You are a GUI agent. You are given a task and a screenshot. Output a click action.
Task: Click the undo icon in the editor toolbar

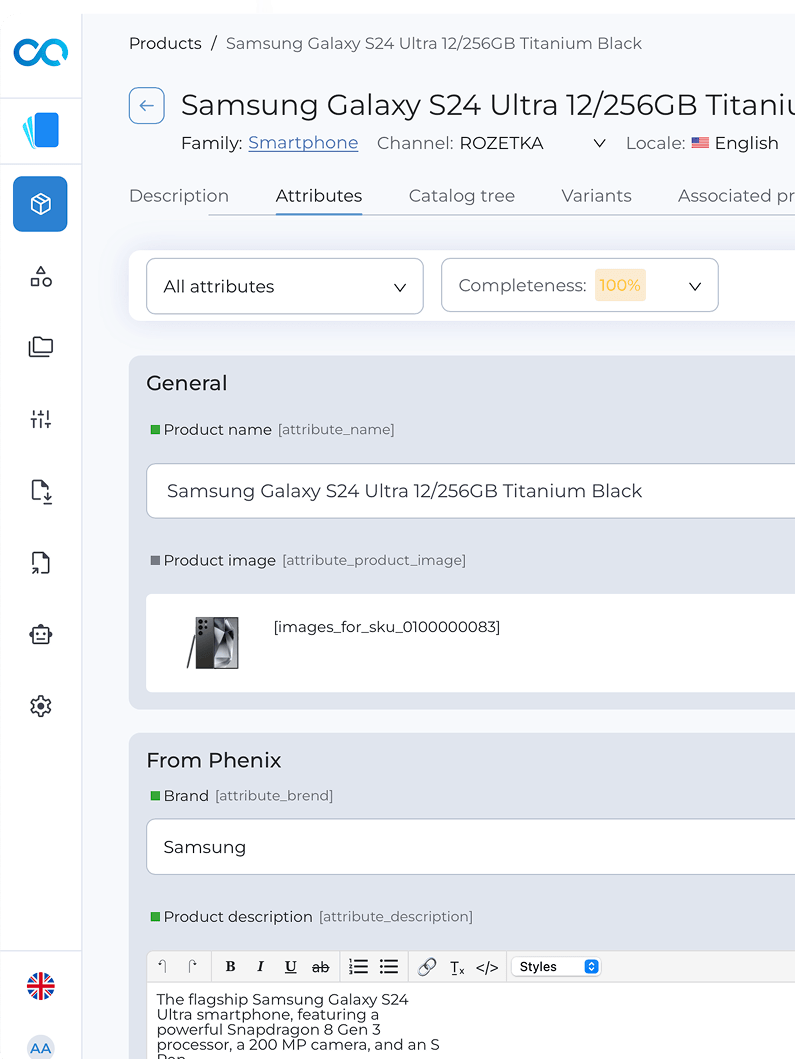point(163,966)
